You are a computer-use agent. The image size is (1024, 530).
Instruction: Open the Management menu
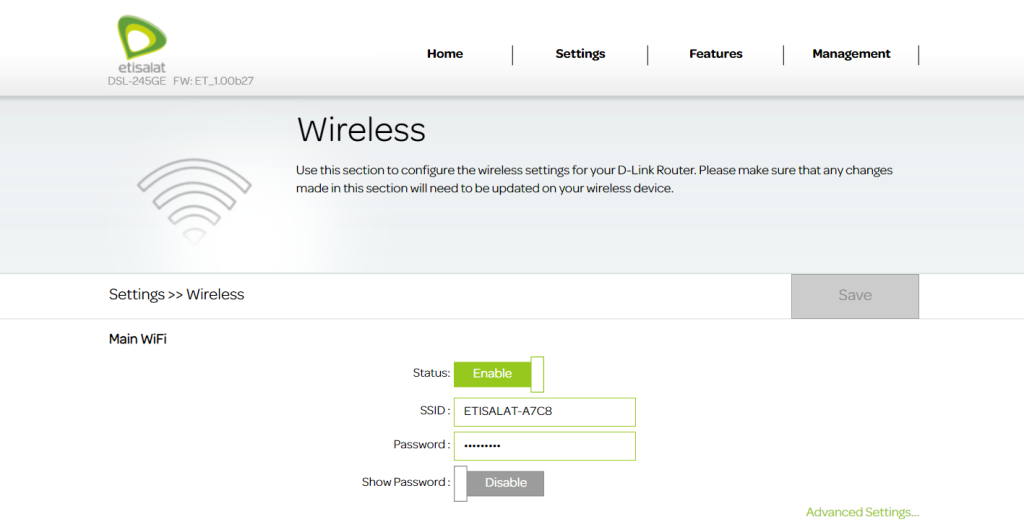pyautogui.click(x=851, y=54)
